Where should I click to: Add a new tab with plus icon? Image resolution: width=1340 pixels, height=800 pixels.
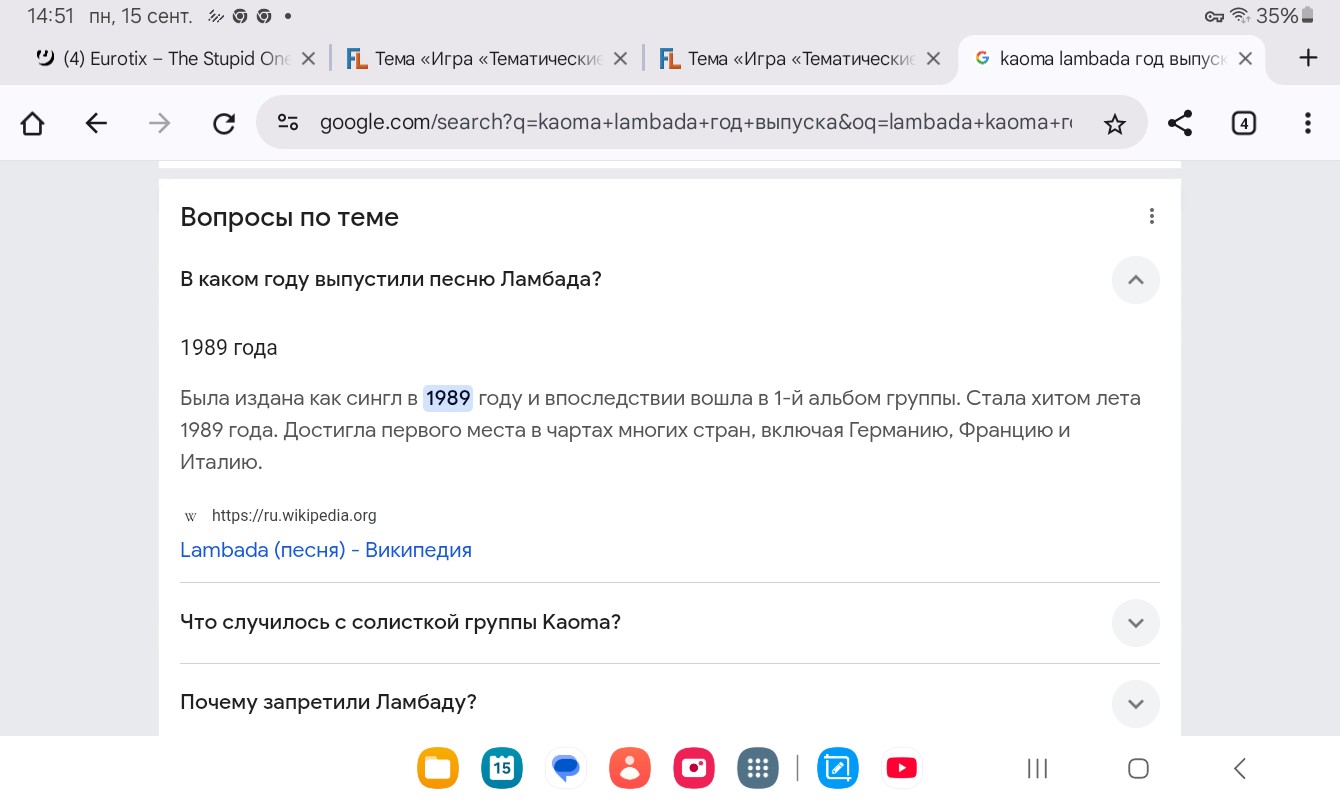point(1308,58)
